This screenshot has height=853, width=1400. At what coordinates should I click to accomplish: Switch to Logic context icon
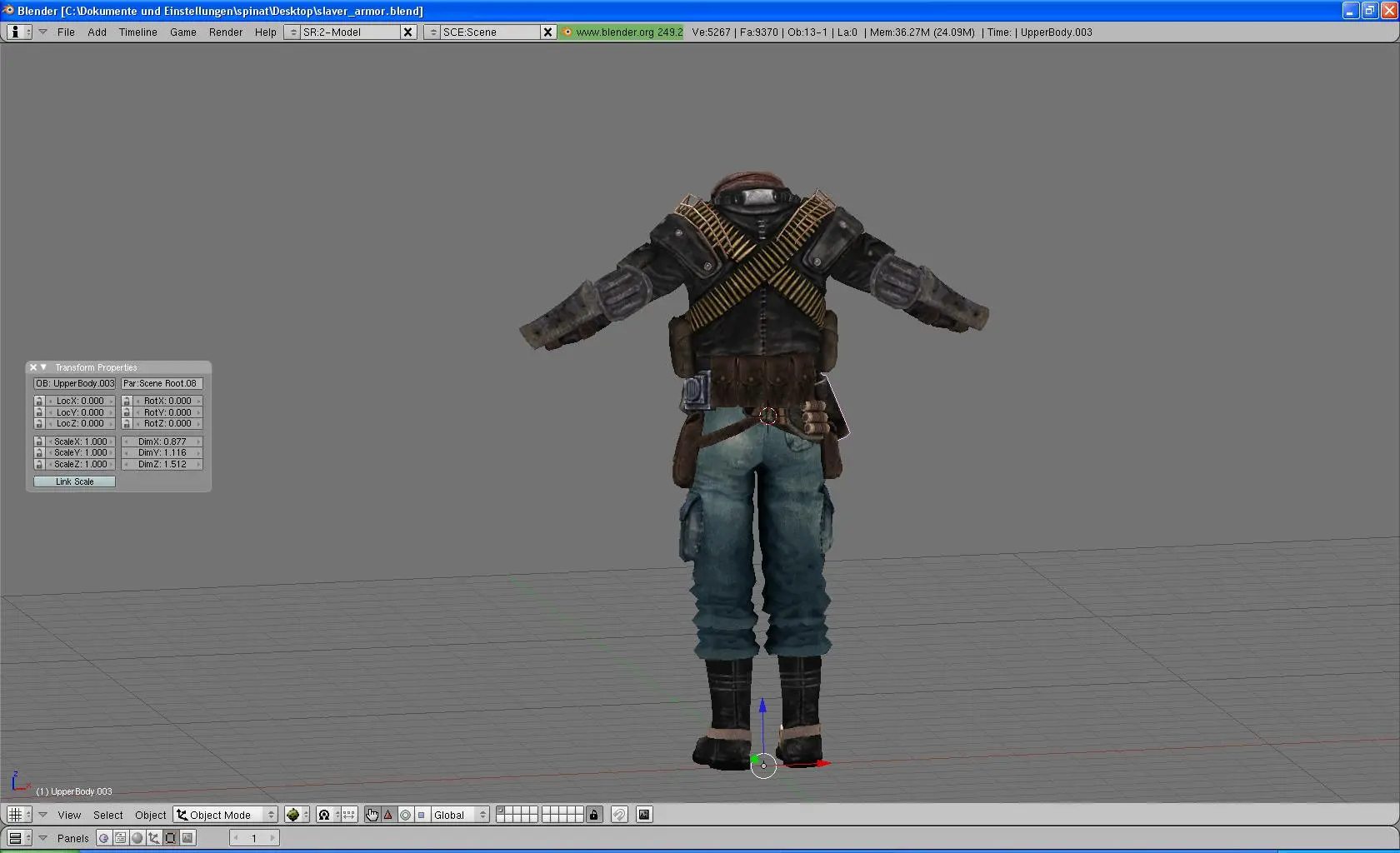coord(103,838)
